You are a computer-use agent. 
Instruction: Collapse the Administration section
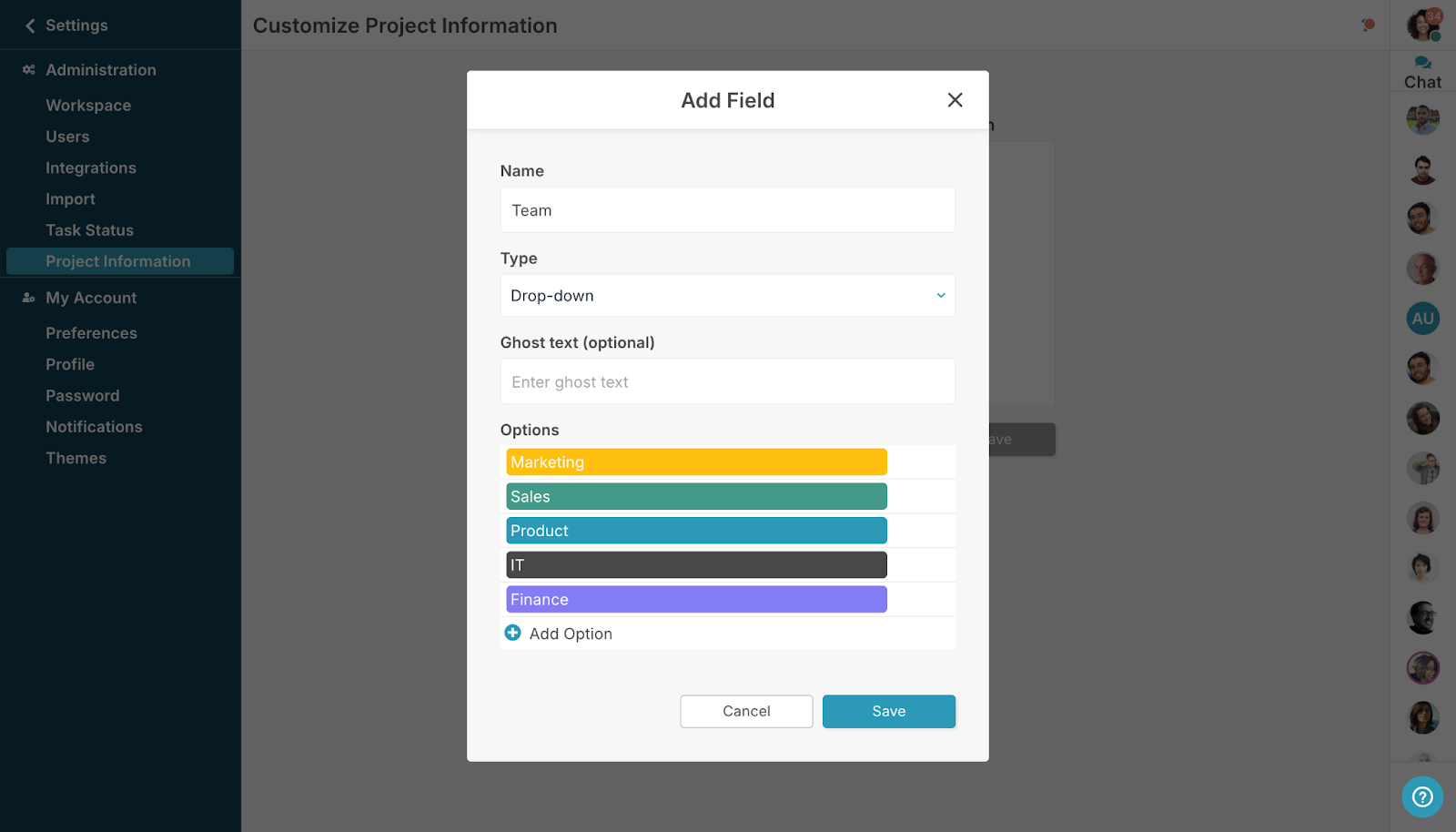coord(100,69)
